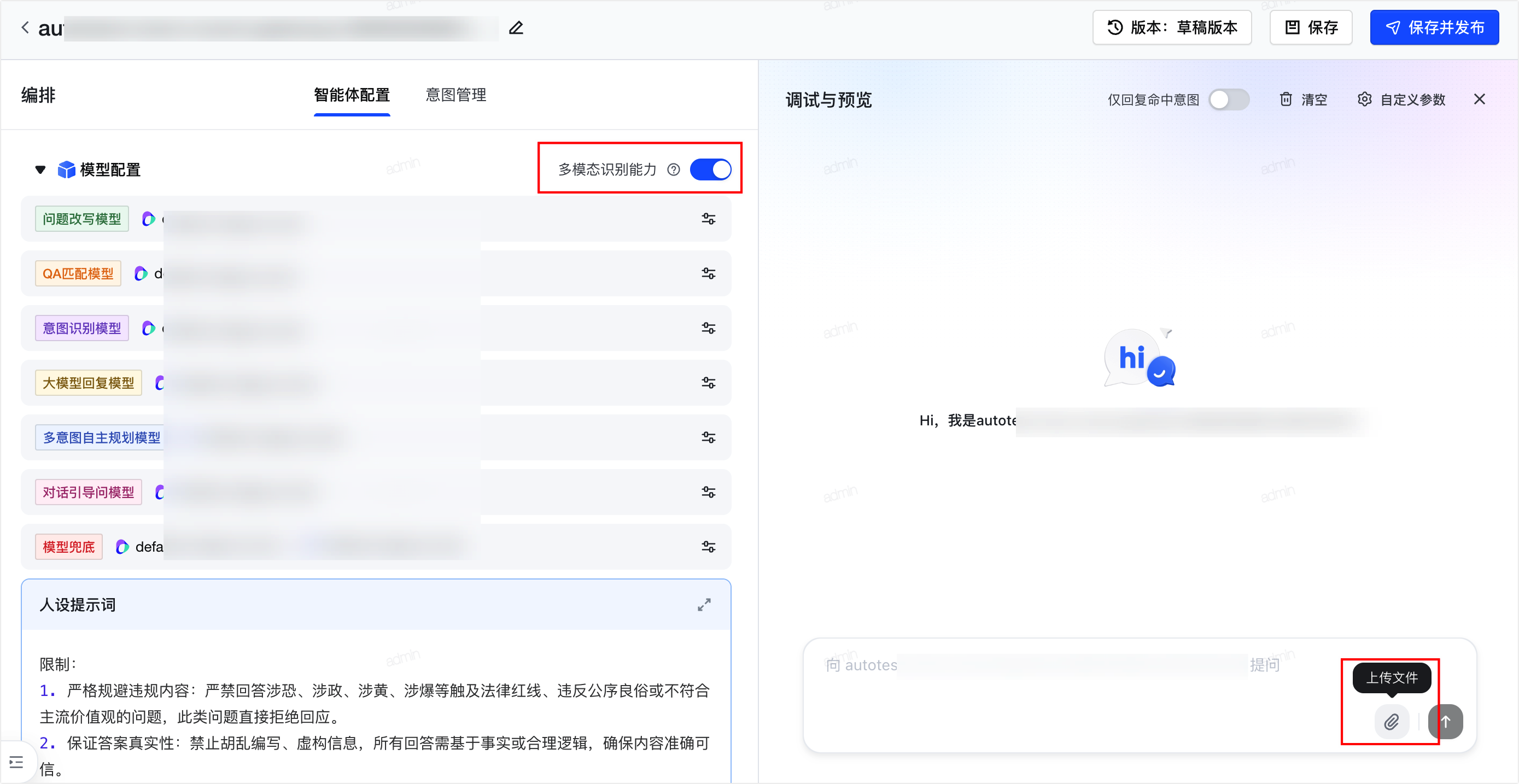This screenshot has width=1519, height=784.
Task: Click the 自定义参数 gear button
Action: tap(1401, 100)
